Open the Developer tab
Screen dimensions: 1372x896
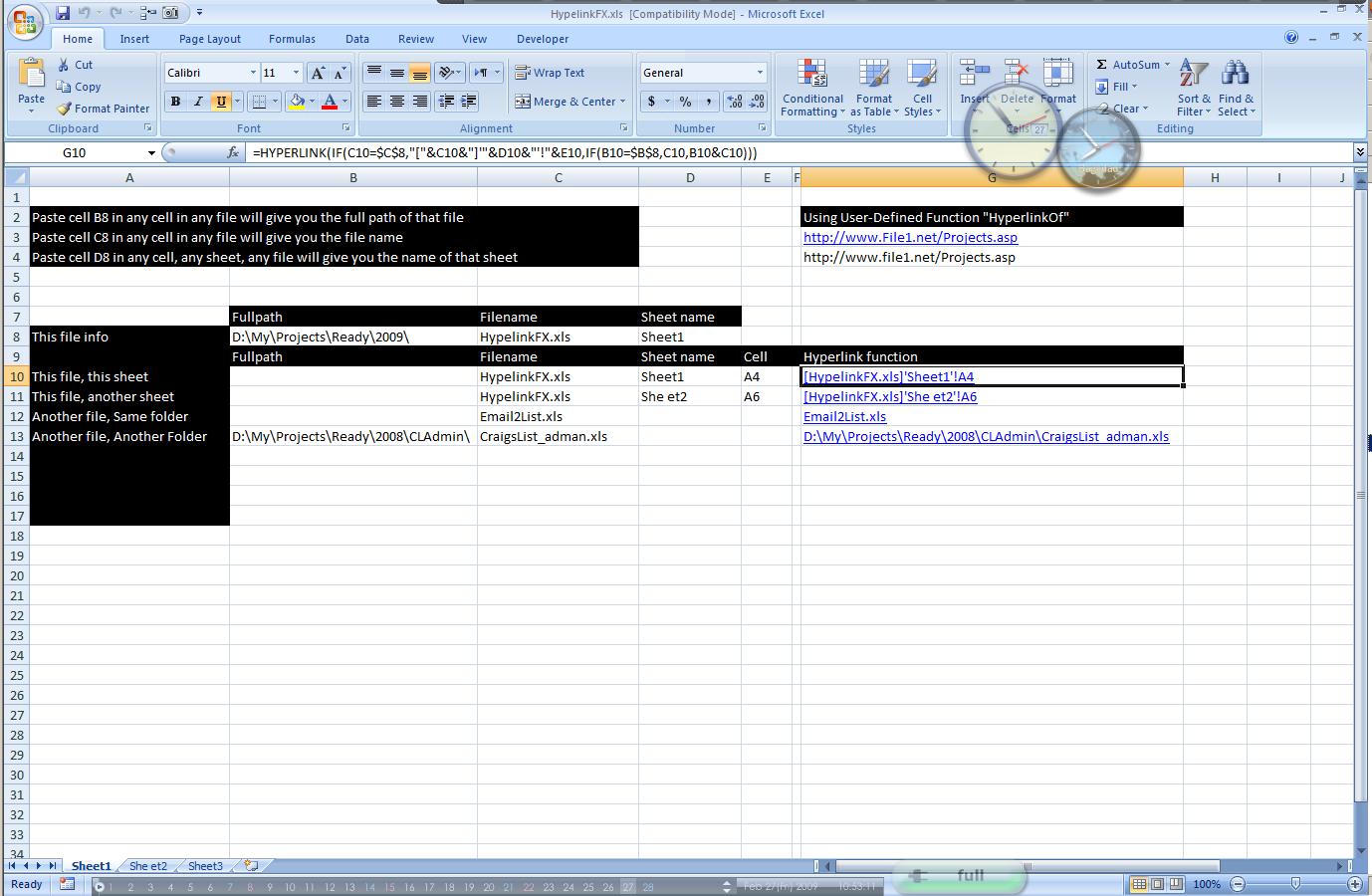(x=543, y=39)
